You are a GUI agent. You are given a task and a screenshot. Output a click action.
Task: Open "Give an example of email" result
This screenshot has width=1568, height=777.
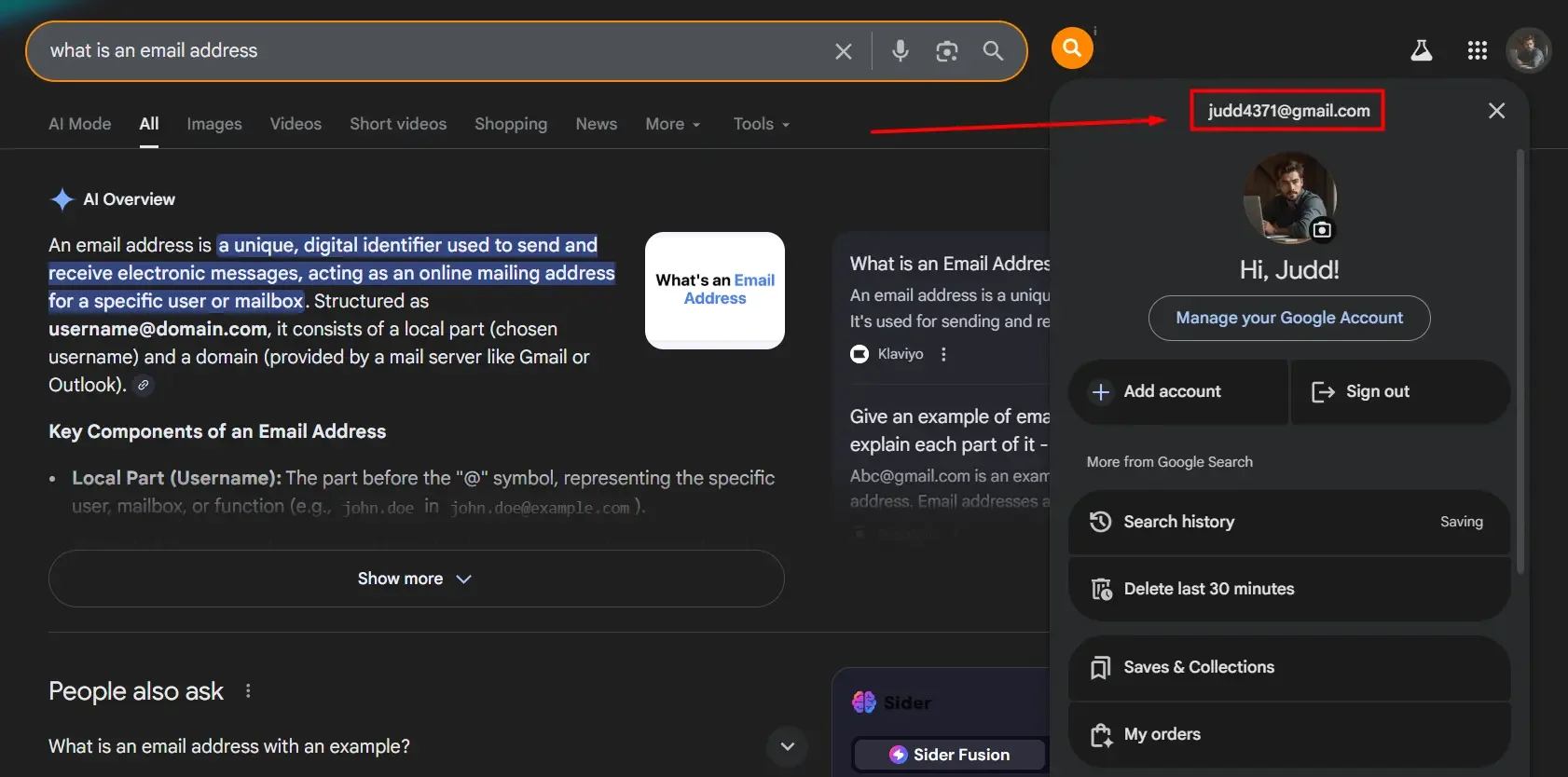(x=950, y=430)
